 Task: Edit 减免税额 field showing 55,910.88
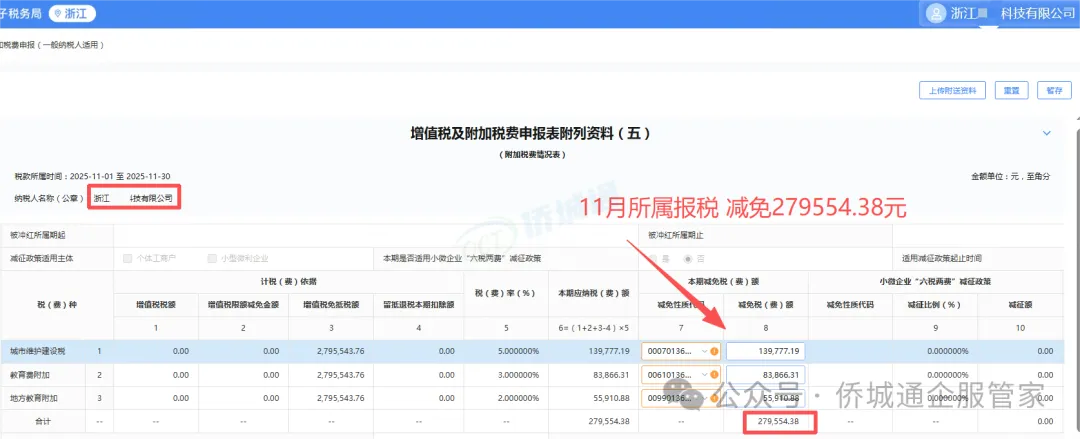[x=766, y=398]
